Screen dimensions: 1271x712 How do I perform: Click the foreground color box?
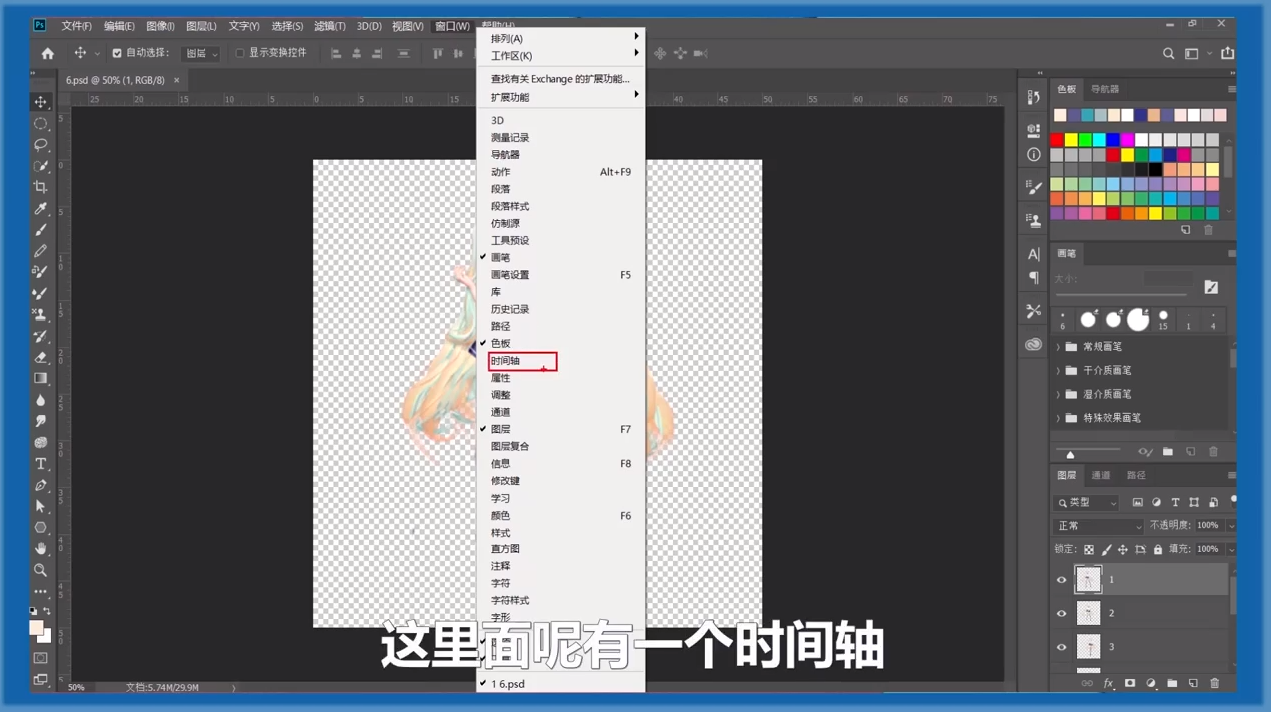(x=37, y=629)
